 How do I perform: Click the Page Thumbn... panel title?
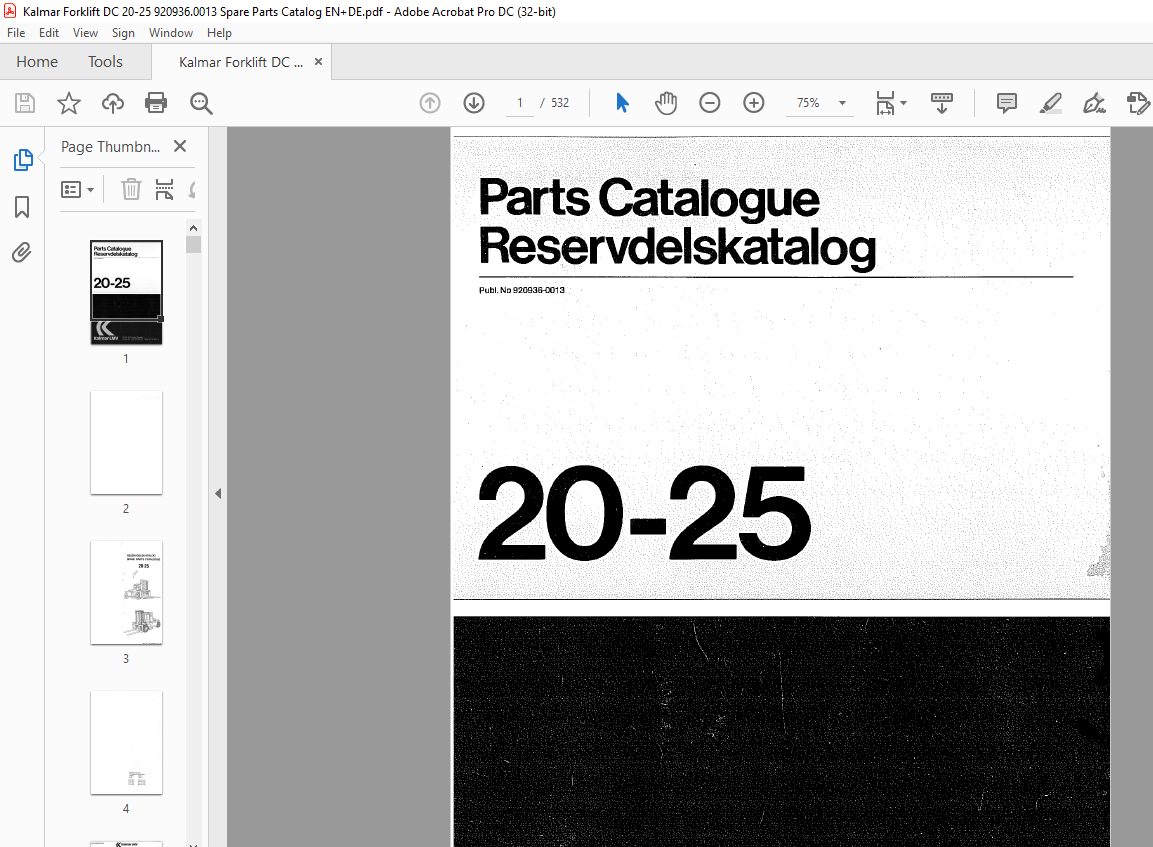point(110,146)
